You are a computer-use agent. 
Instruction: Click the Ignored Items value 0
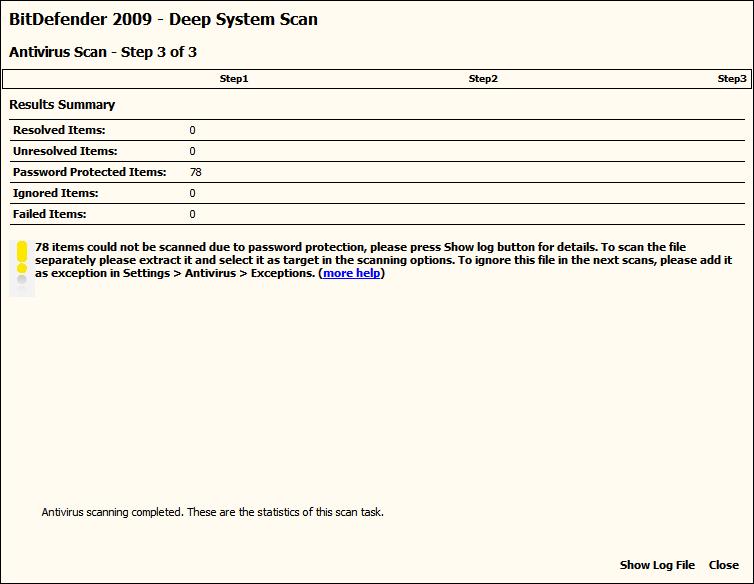click(x=192, y=193)
